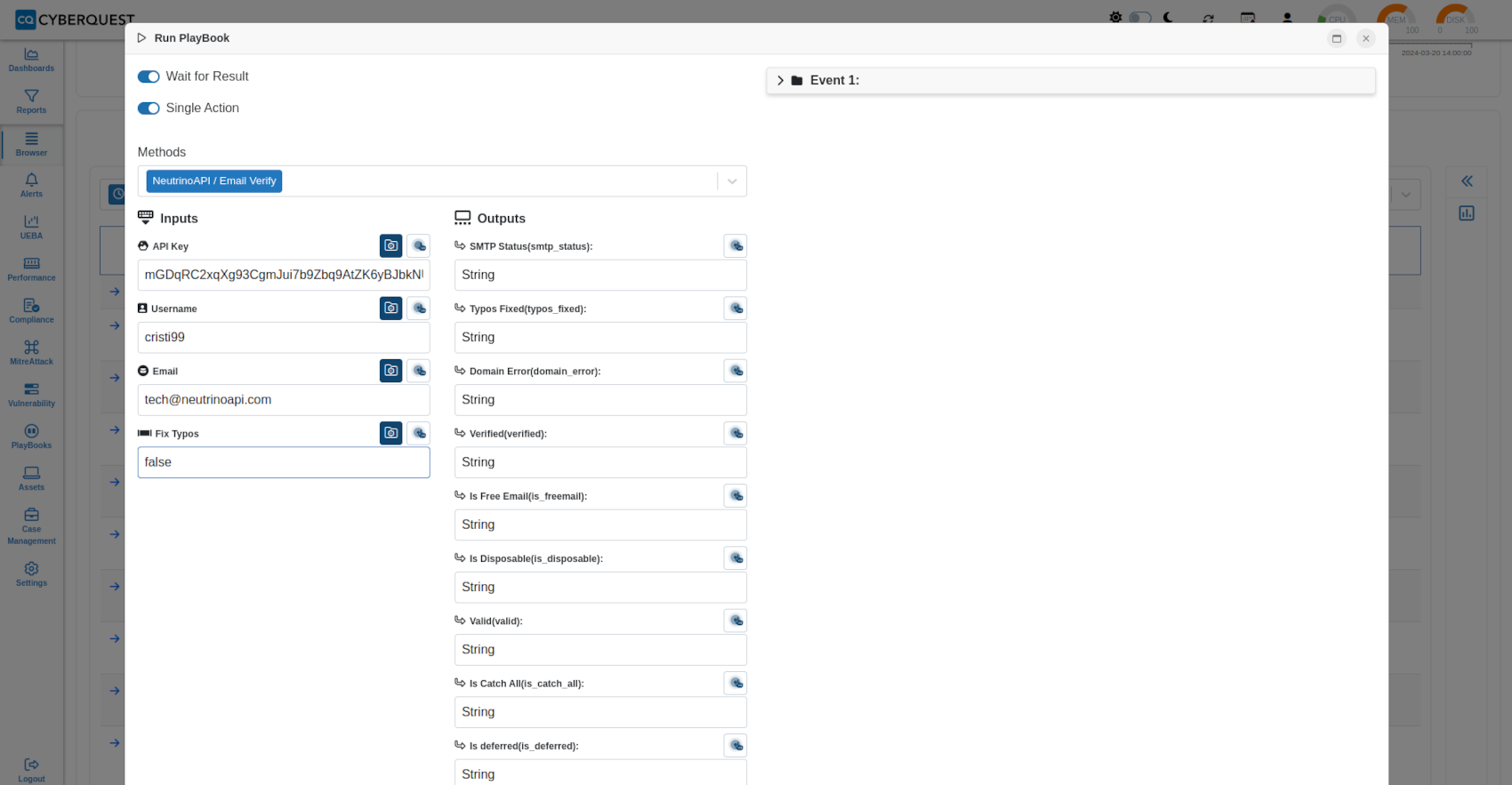Click the link icon for Is Free Email output

pos(736,495)
